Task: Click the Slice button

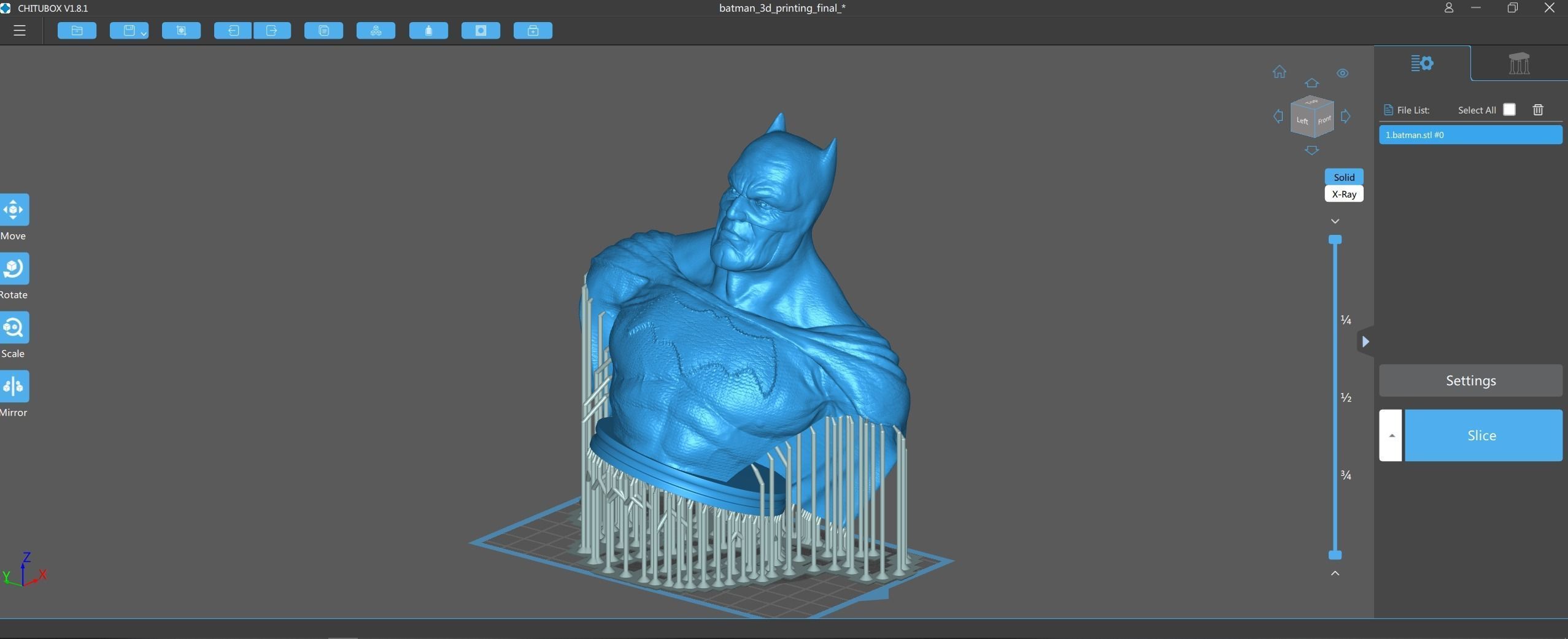Action: click(x=1483, y=435)
